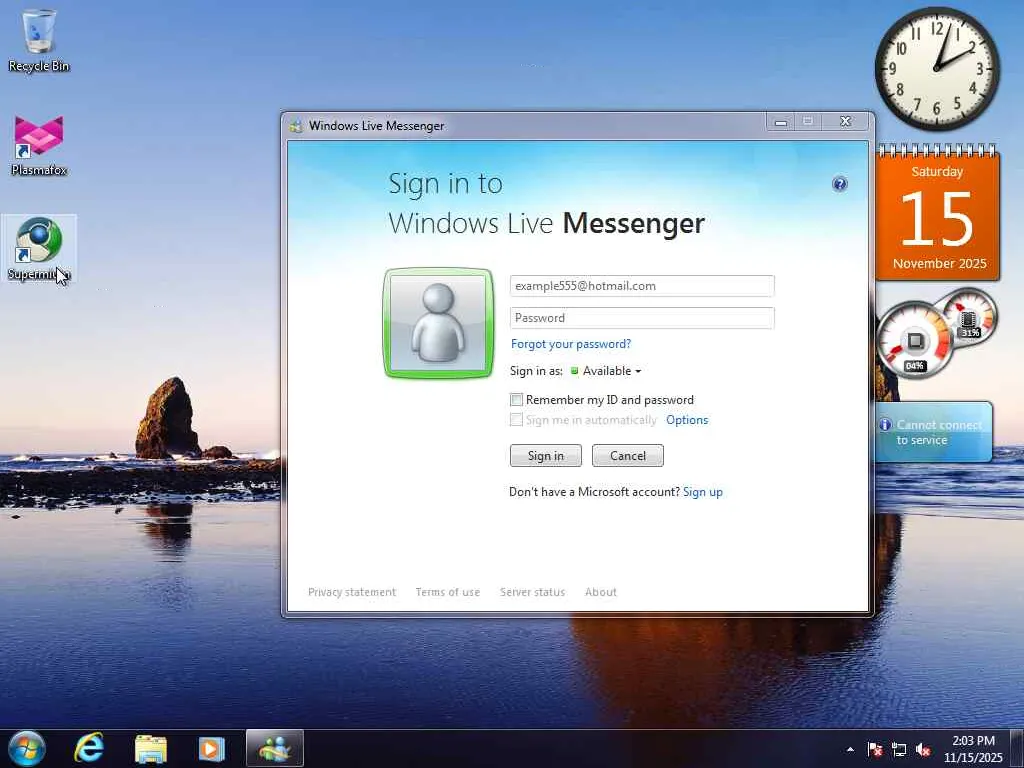Viewport: 1024px width, 768px height.
Task: Click the orange calendar gadget showing 15
Action: [937, 214]
